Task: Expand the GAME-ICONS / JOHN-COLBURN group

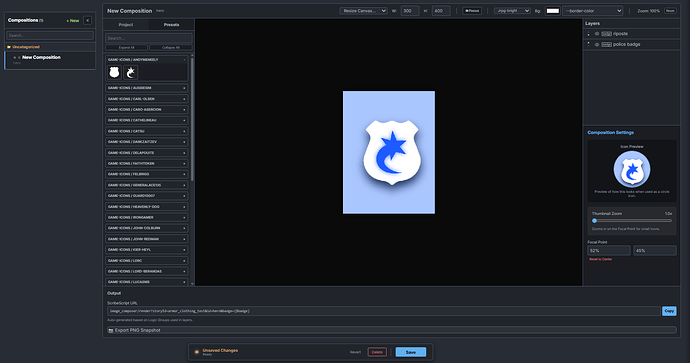Action: coord(147,228)
